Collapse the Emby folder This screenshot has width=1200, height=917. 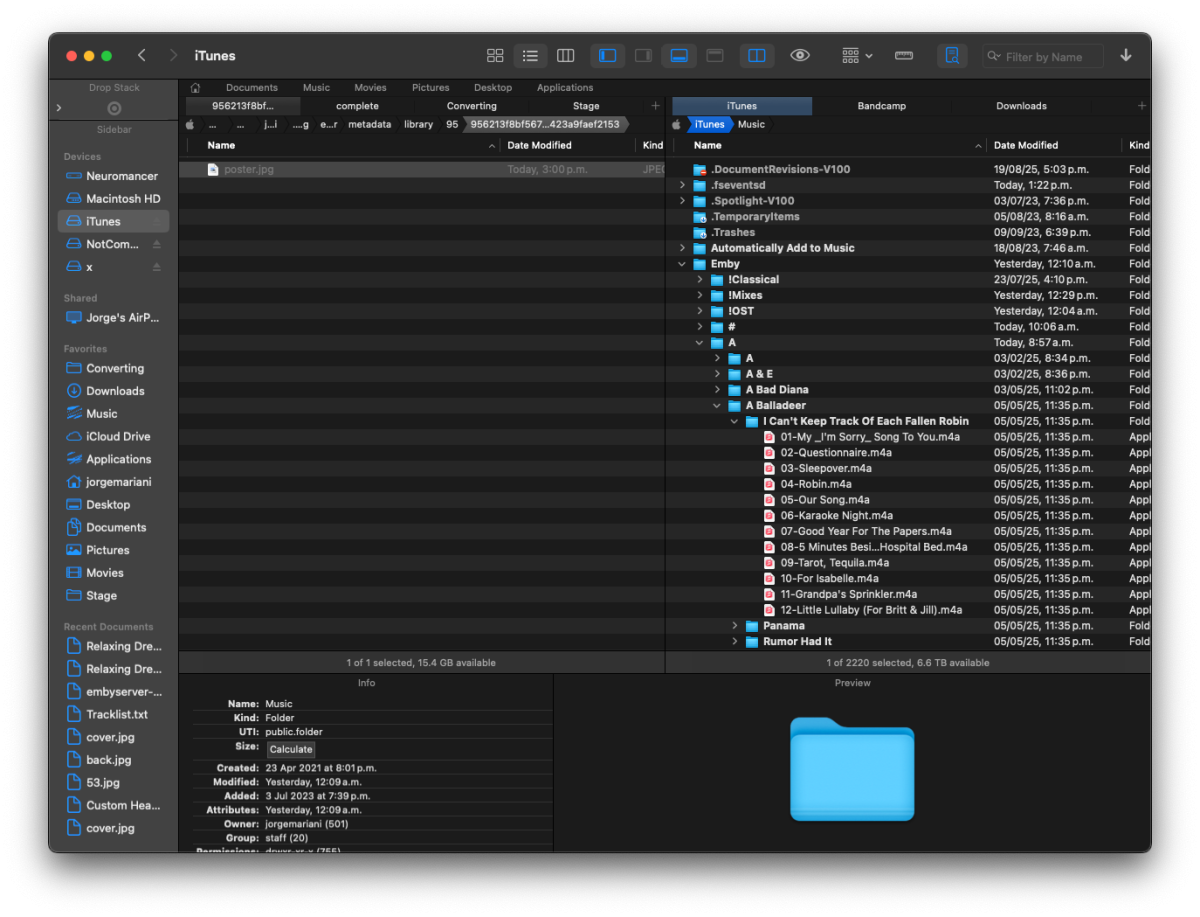[x=683, y=264]
